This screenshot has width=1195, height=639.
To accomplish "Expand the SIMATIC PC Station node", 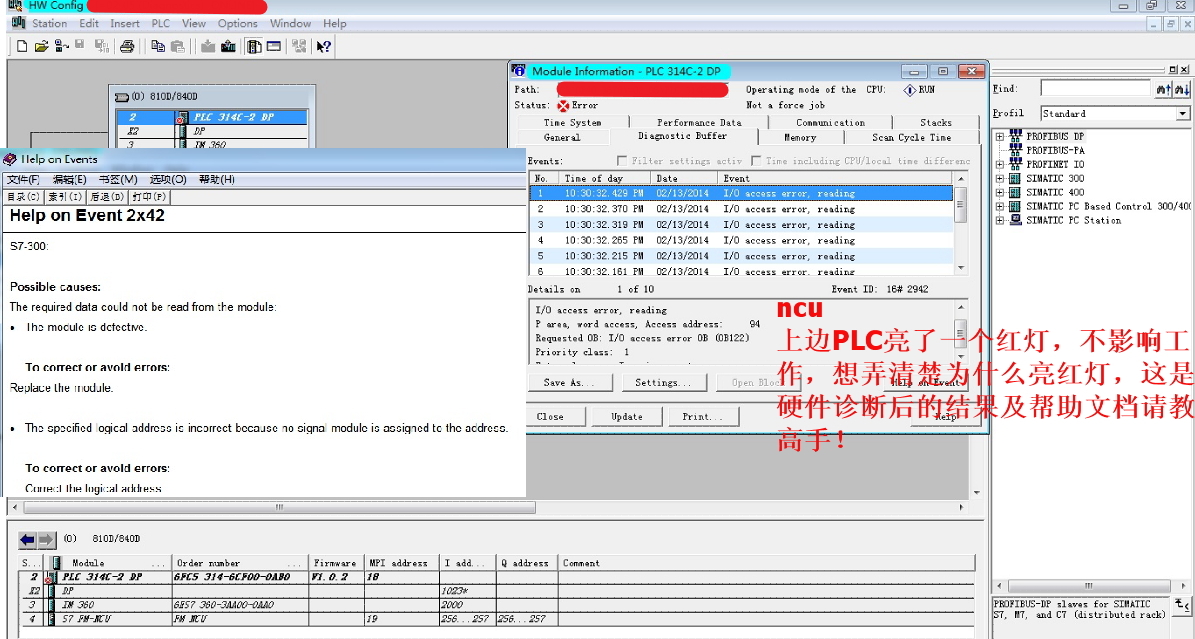I will [1000, 220].
